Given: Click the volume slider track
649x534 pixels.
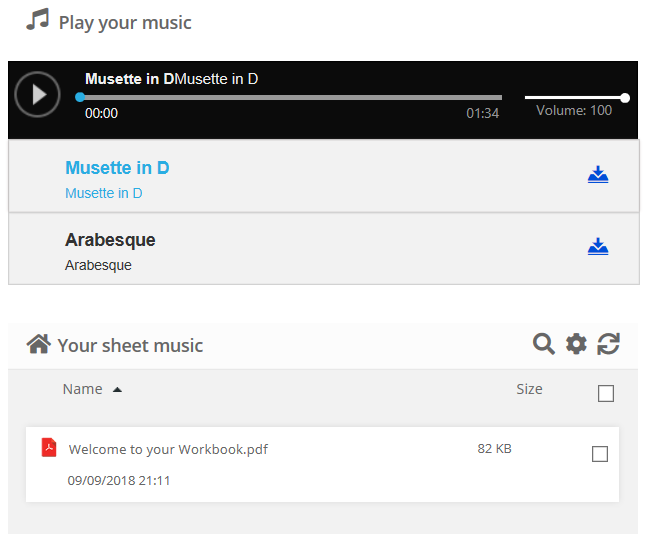Looking at the screenshot, I should pos(574,98).
